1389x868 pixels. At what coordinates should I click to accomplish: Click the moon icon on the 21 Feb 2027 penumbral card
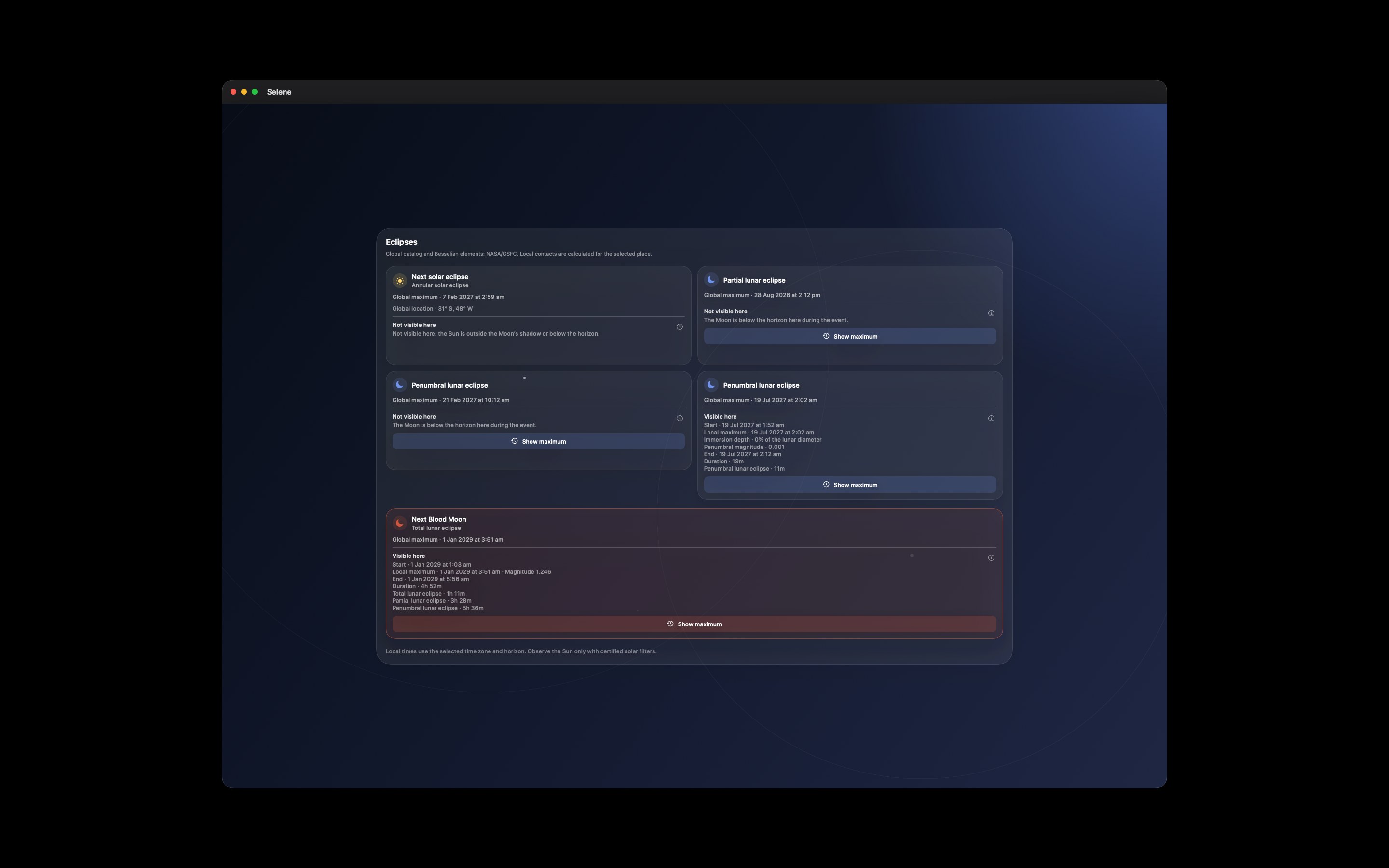coord(399,385)
